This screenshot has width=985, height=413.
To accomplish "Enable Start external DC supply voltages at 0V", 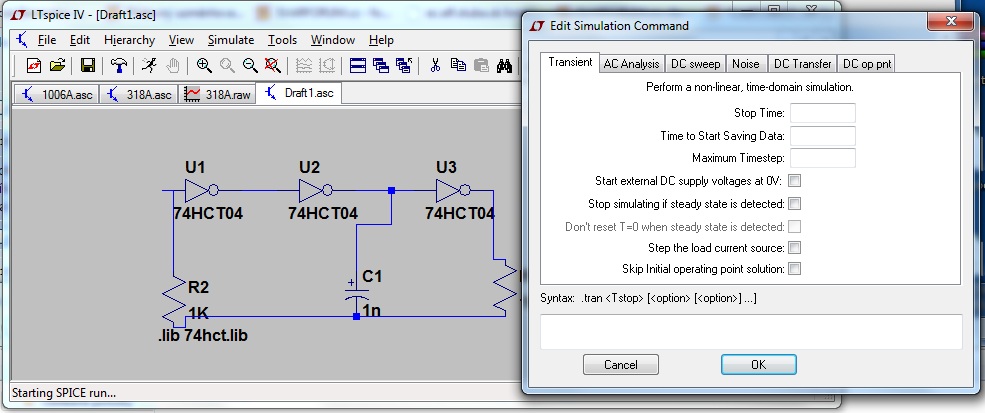I will click(x=794, y=181).
